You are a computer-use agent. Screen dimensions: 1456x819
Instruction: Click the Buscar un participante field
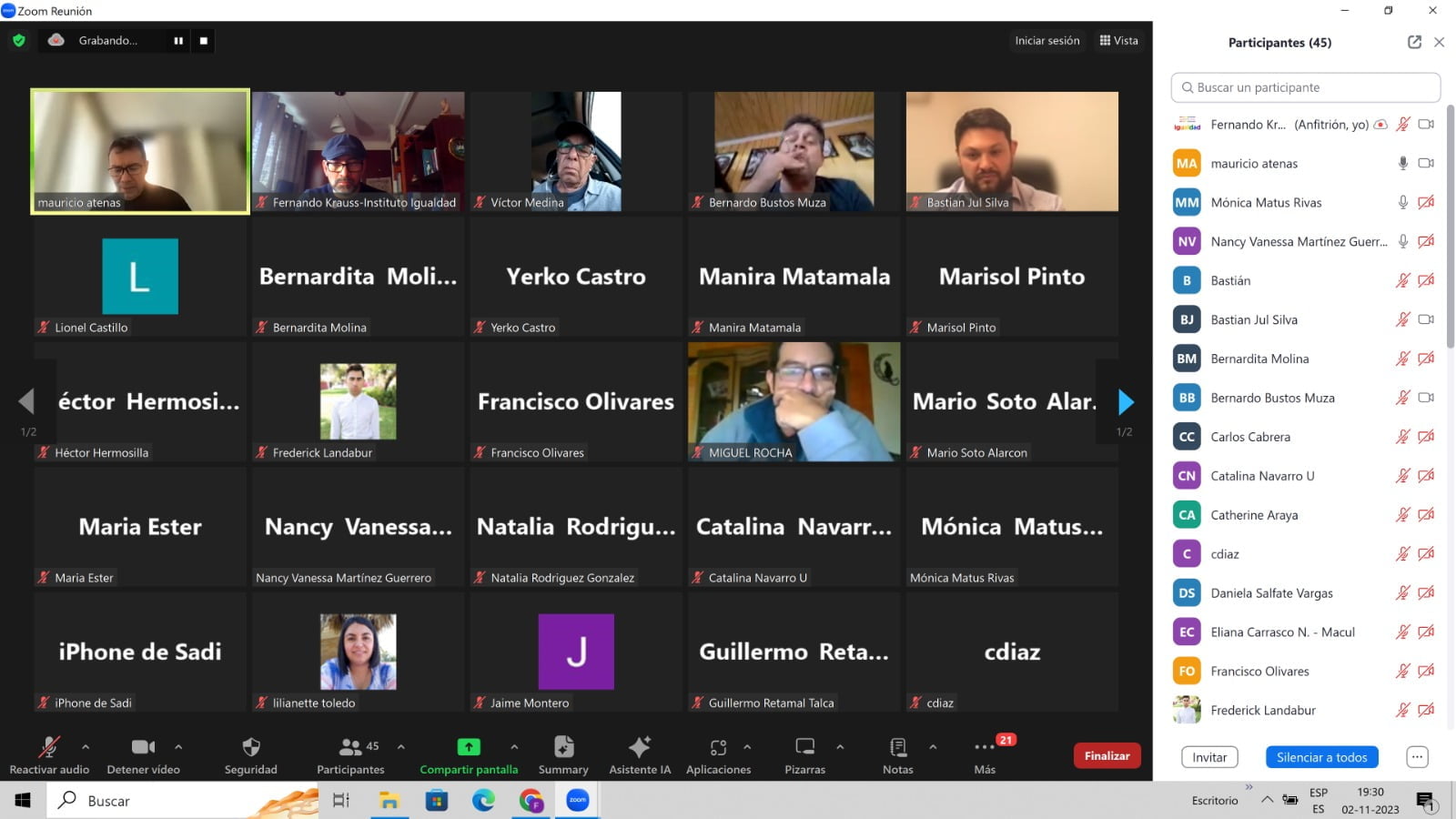point(1305,87)
